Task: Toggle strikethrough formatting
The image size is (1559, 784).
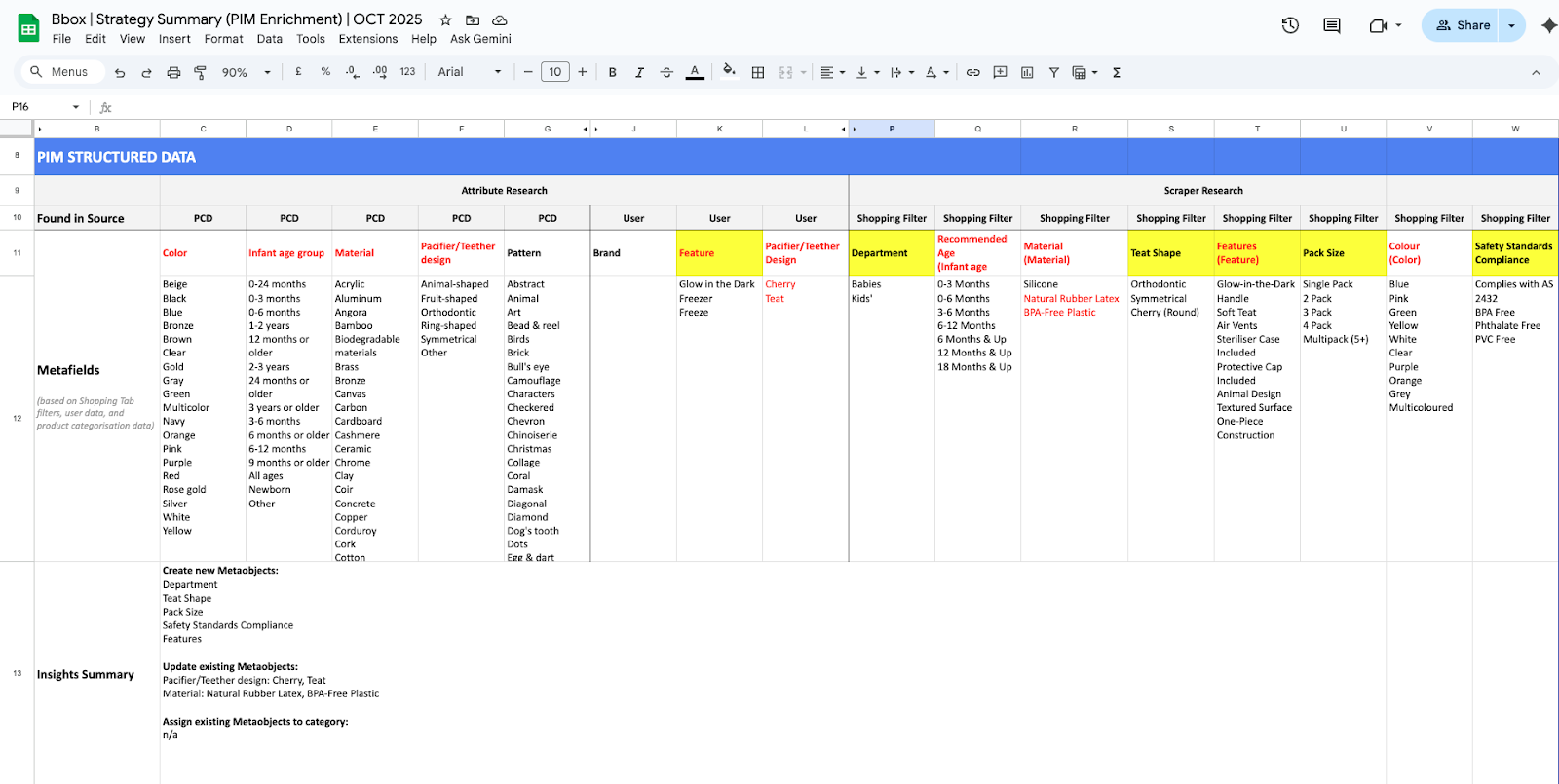Action: click(666, 72)
